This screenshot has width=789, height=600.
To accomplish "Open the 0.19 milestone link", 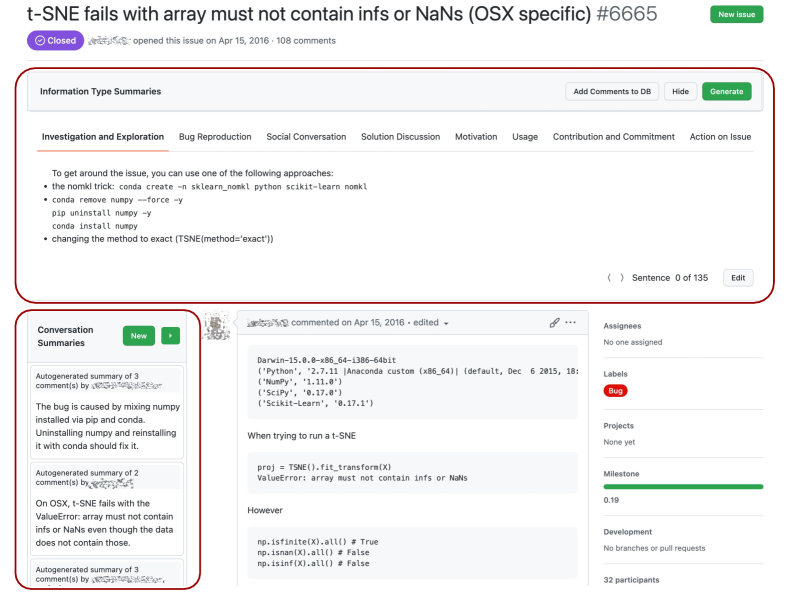I will click(610, 499).
